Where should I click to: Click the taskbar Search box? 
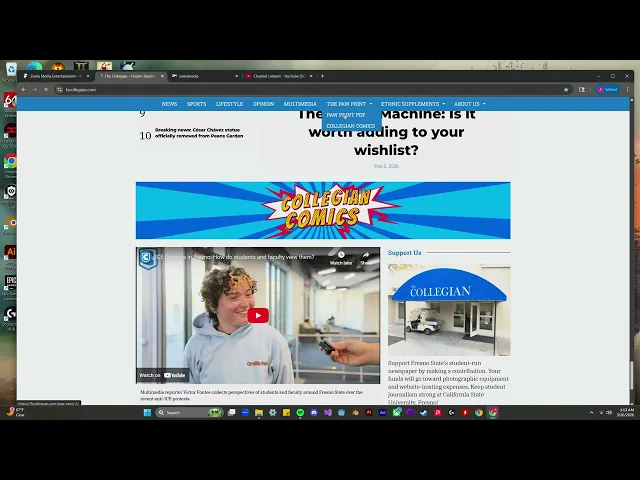coord(189,413)
